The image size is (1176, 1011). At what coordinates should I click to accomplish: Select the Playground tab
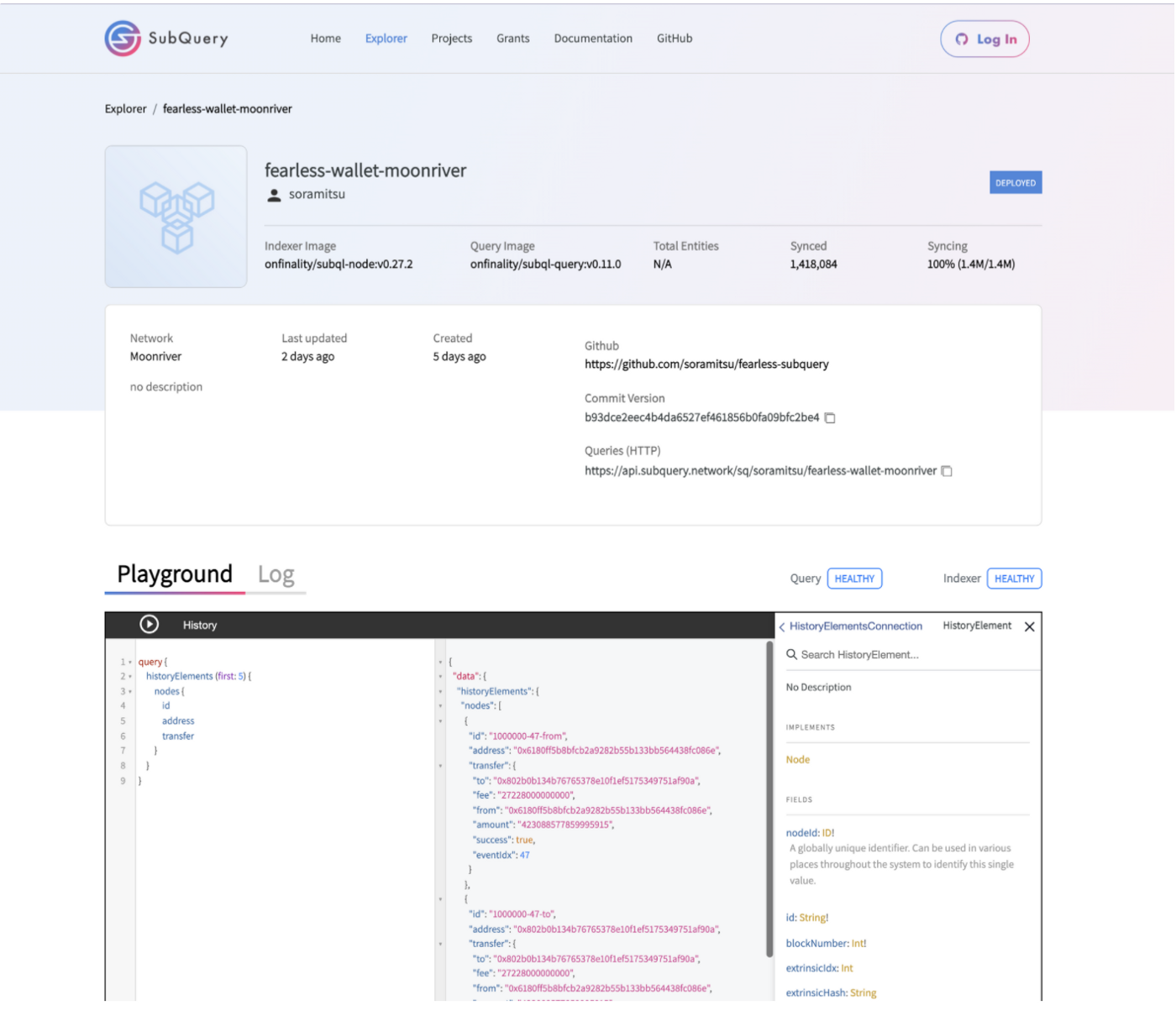coord(175,574)
